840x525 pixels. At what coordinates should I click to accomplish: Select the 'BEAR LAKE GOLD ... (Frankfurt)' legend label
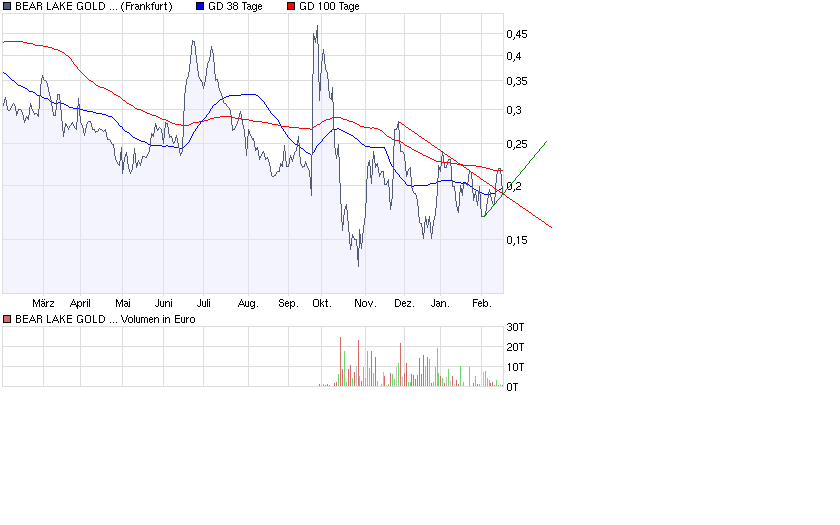click(x=94, y=6)
